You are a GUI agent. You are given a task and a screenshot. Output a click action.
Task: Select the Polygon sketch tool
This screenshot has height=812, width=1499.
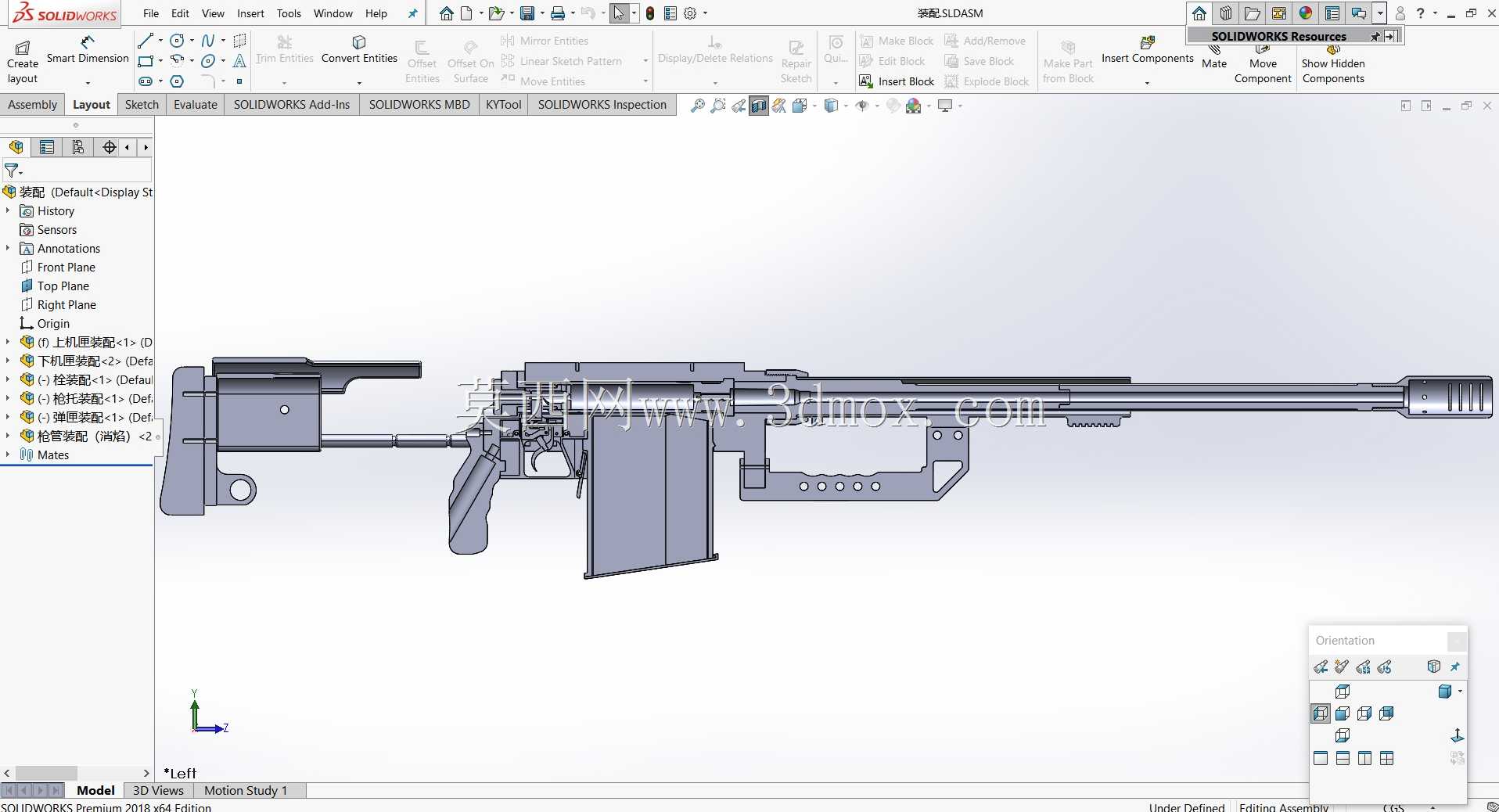[x=177, y=81]
